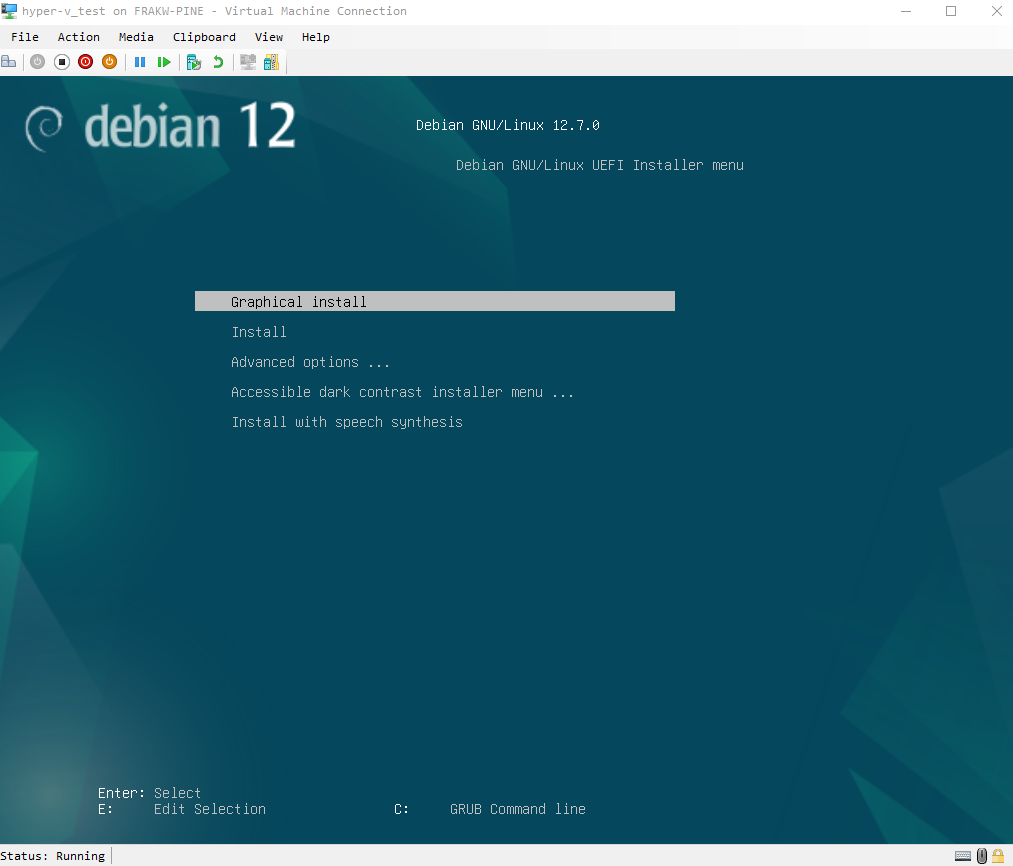Click the VM window title bar icon
Viewport: 1013px width, 866px height.
(9, 11)
